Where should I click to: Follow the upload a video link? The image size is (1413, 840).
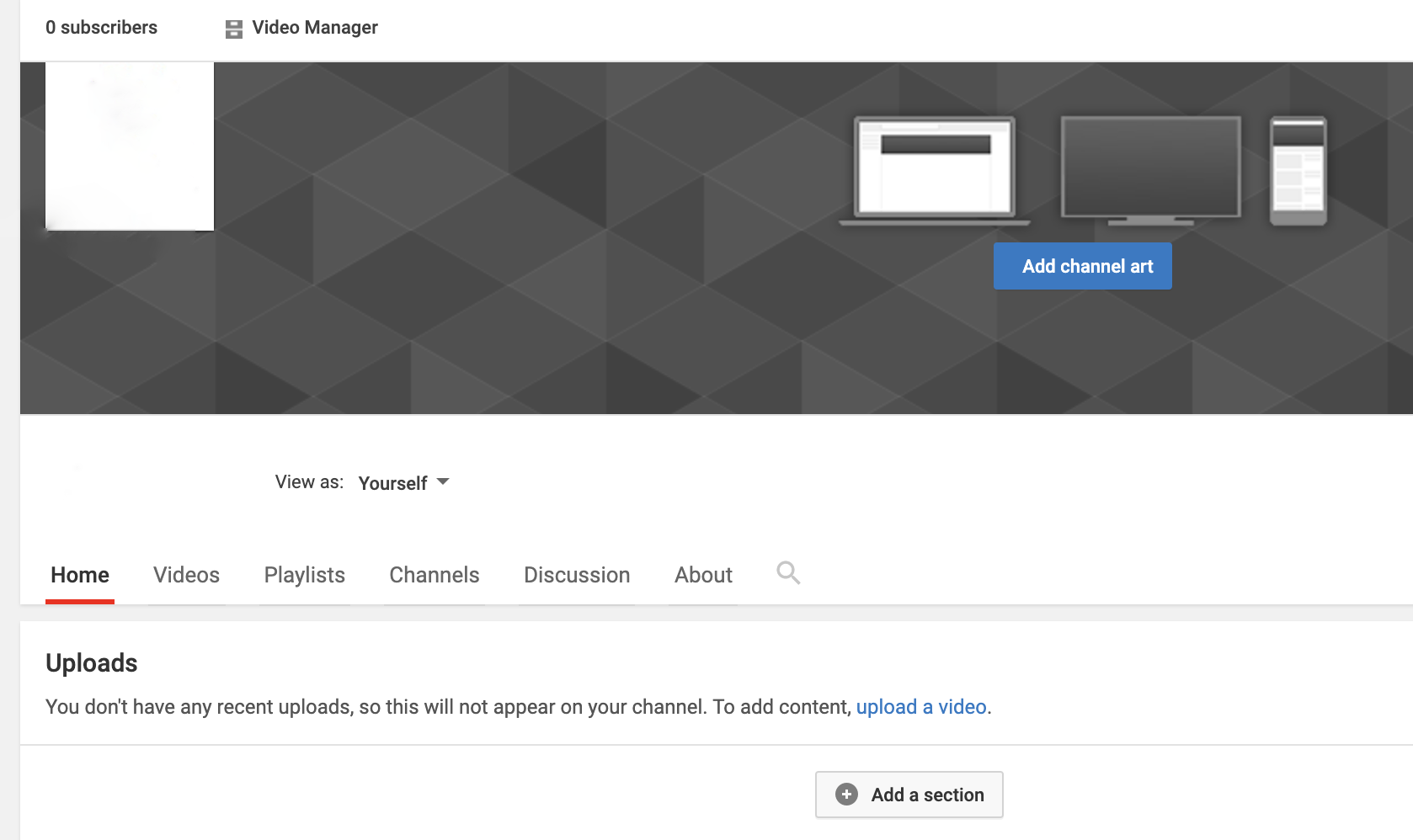[x=921, y=707]
